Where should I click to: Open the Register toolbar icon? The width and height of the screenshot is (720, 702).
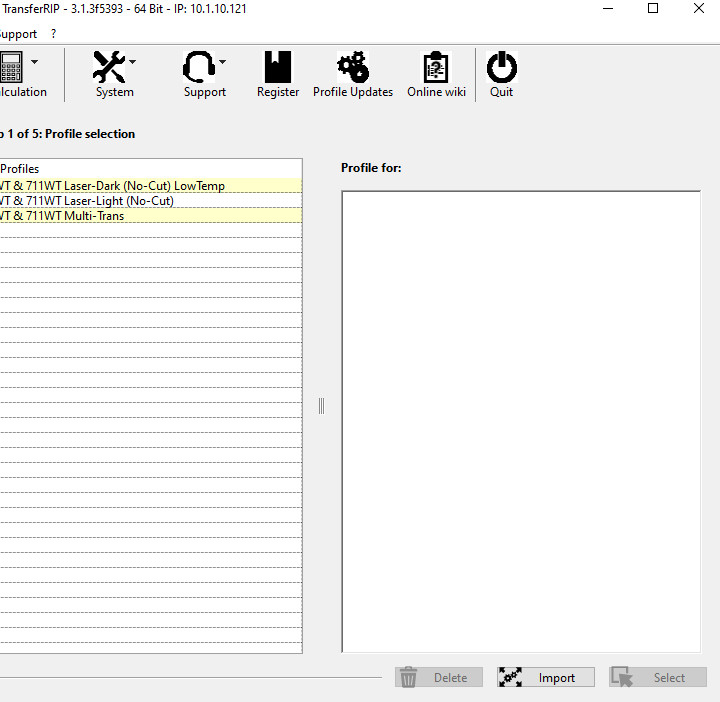(278, 67)
